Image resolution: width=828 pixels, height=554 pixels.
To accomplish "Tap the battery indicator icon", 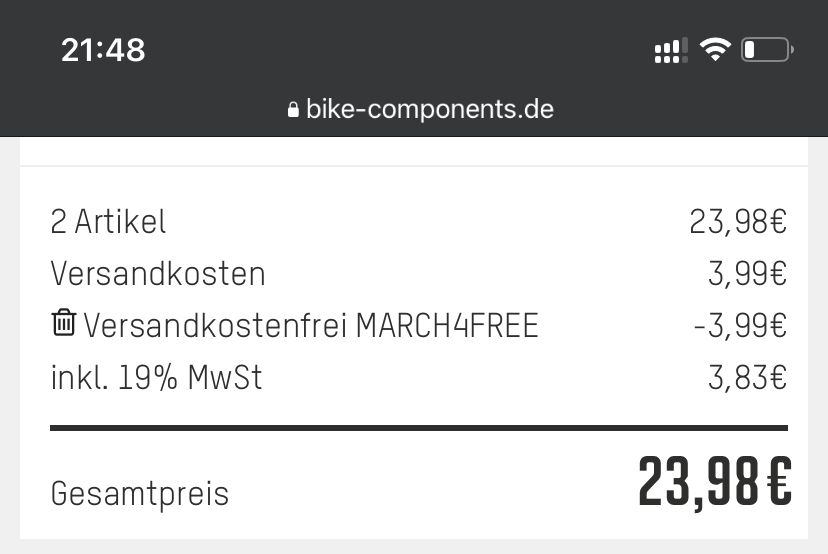I will coord(767,50).
